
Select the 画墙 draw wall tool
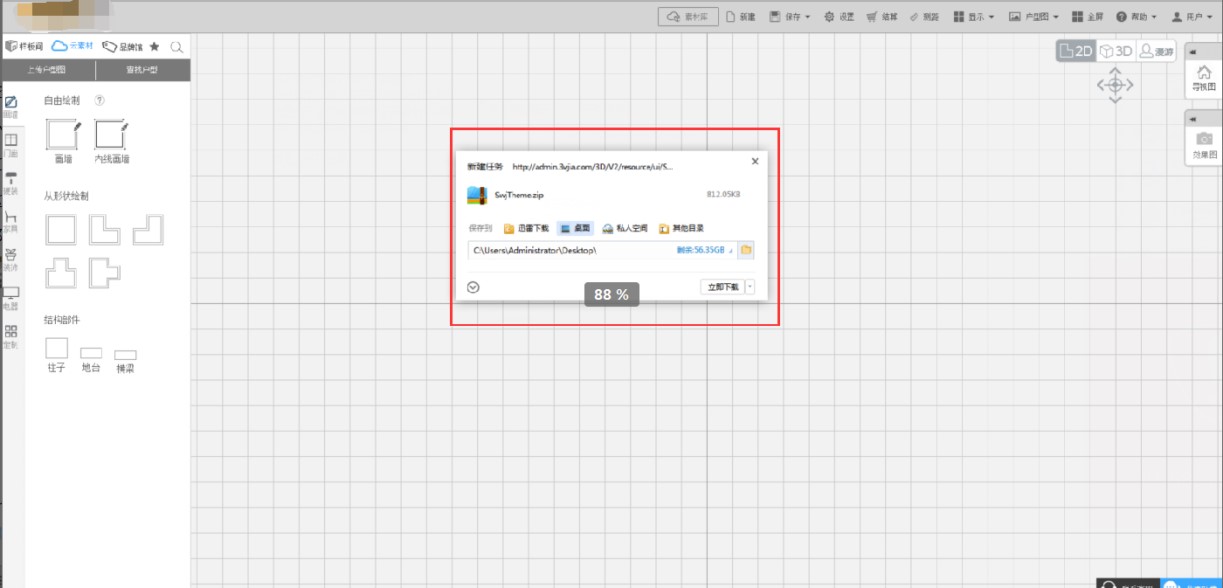click(x=62, y=141)
